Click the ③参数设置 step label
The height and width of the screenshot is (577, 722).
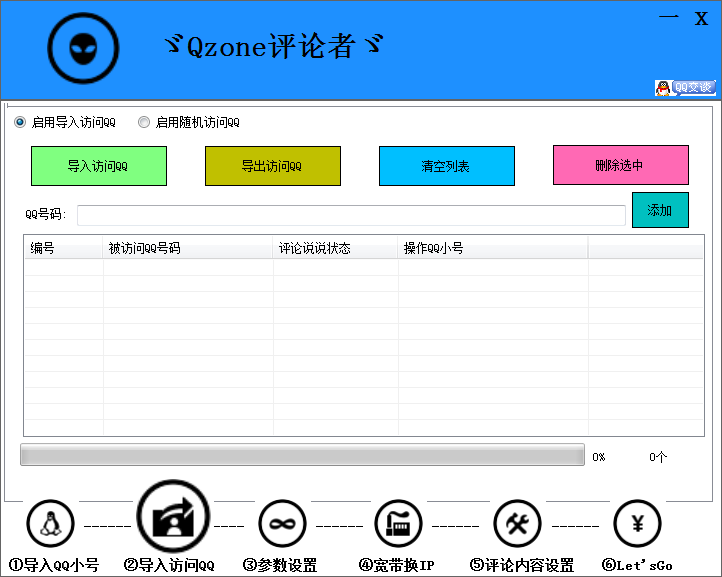[280, 565]
